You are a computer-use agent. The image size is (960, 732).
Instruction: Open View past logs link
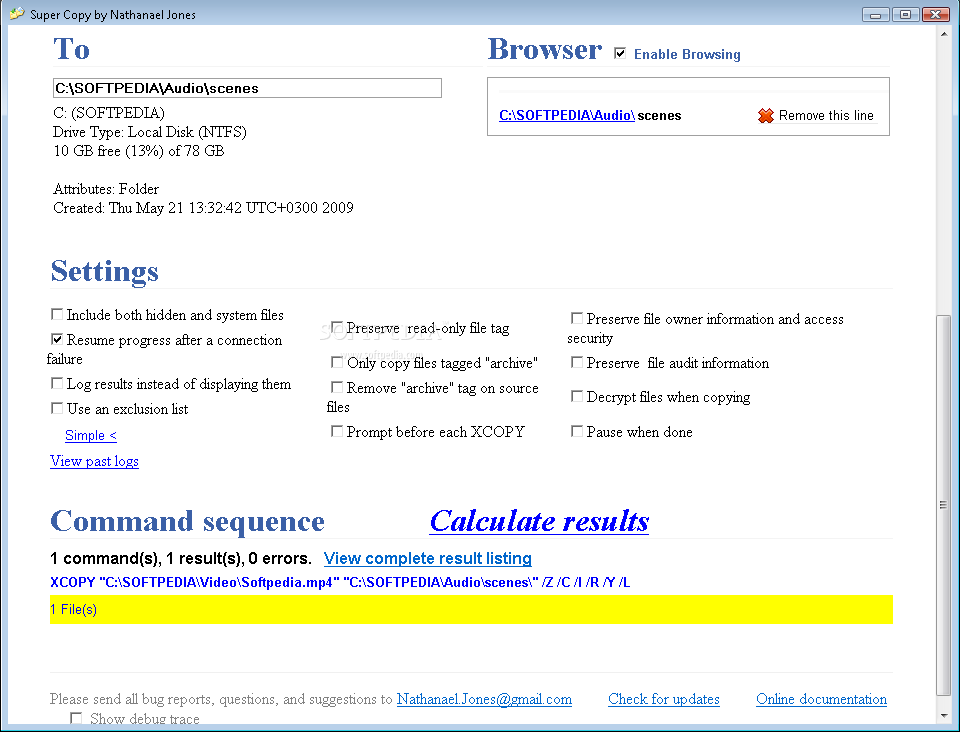tap(94, 461)
